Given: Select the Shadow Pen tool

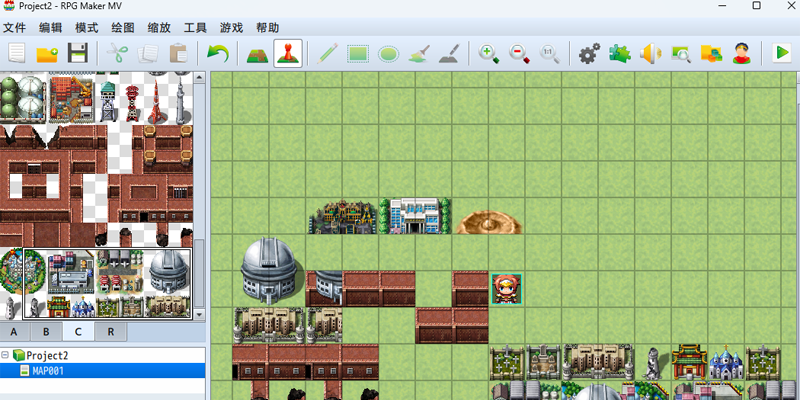Looking at the screenshot, I should [x=449, y=53].
